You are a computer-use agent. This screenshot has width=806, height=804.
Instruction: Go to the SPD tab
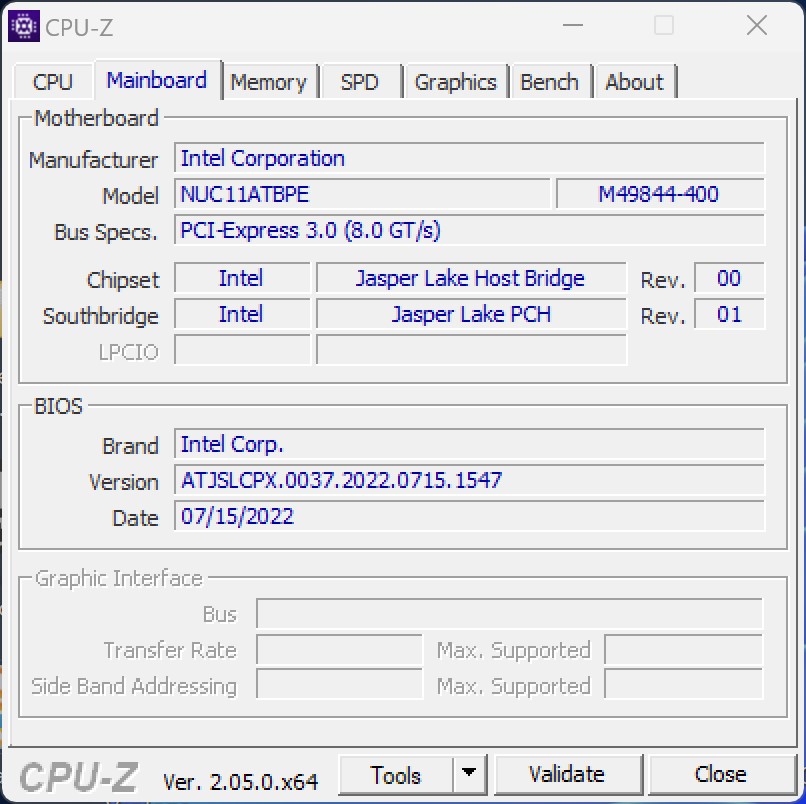(360, 82)
